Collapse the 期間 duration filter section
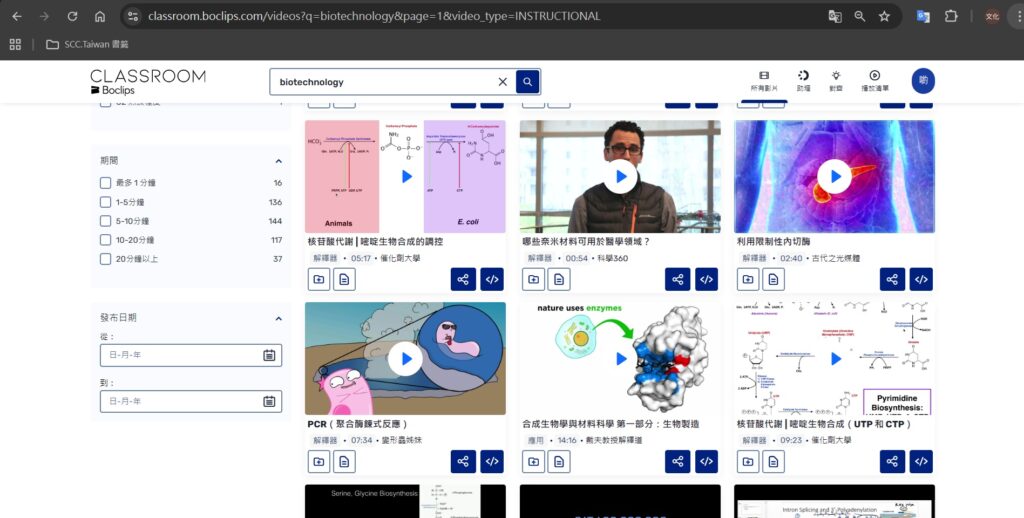The width and height of the screenshot is (1024, 518). click(x=278, y=161)
